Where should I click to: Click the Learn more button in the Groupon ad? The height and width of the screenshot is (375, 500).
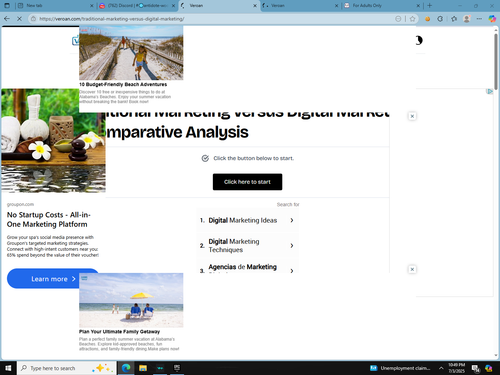pyautogui.click(x=53, y=279)
